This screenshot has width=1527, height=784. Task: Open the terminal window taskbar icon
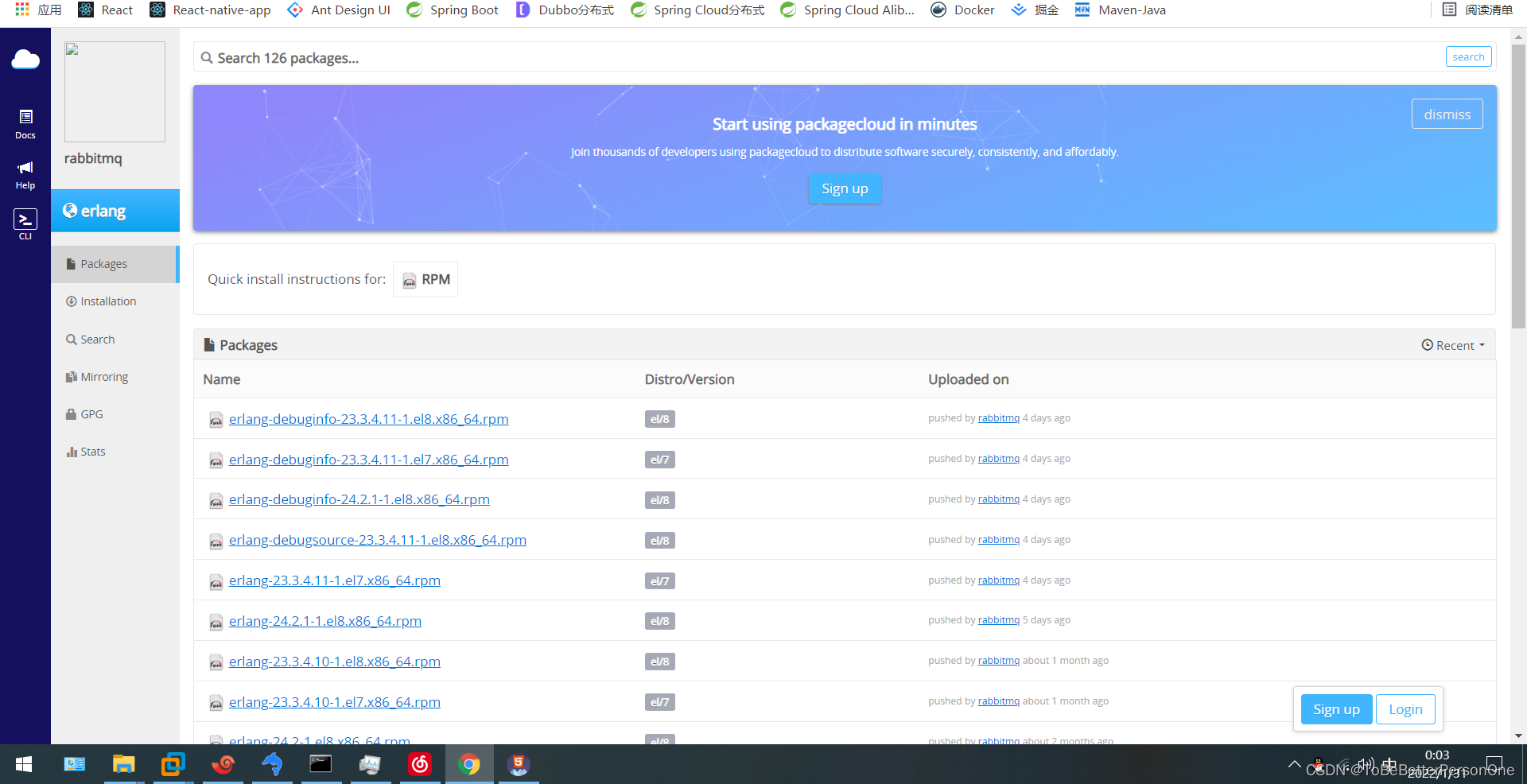(x=321, y=764)
